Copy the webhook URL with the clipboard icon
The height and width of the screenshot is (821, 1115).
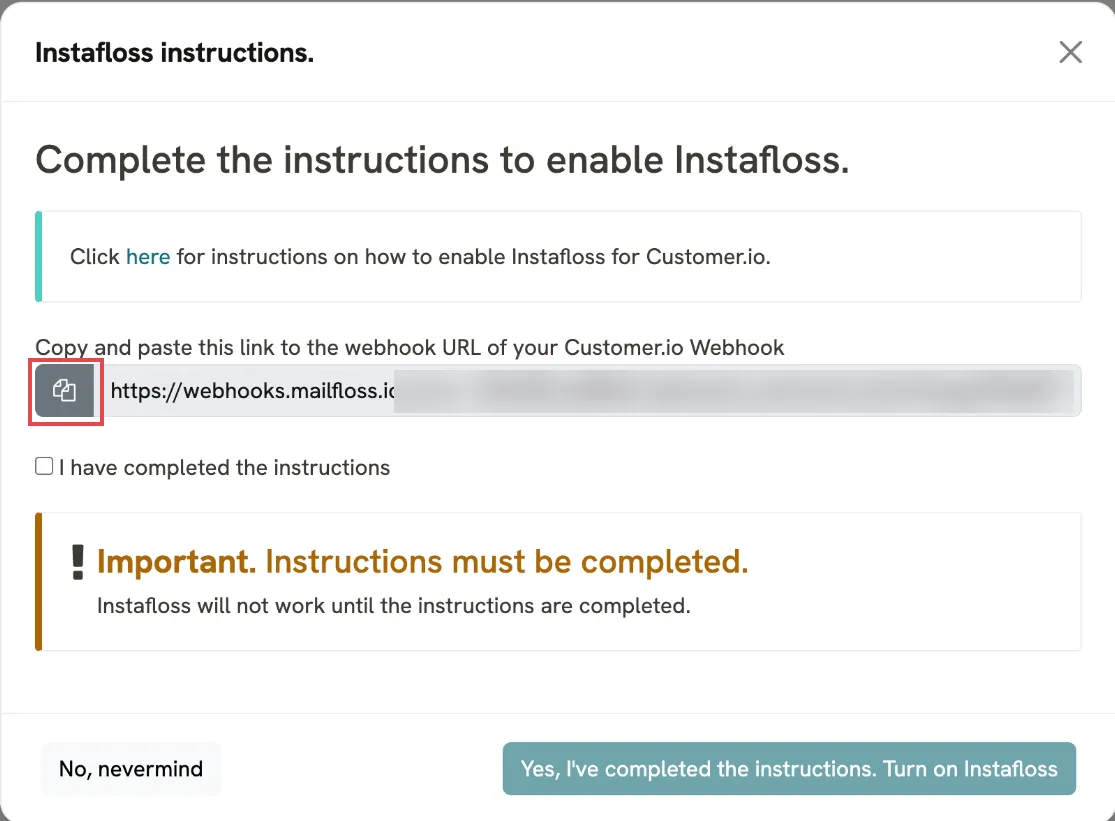pyautogui.click(x=65, y=391)
